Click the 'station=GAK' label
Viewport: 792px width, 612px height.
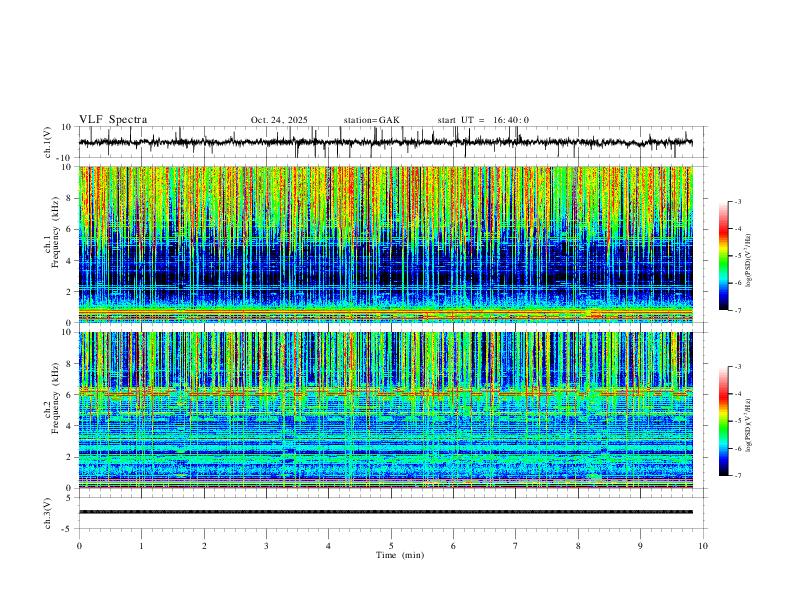click(371, 120)
